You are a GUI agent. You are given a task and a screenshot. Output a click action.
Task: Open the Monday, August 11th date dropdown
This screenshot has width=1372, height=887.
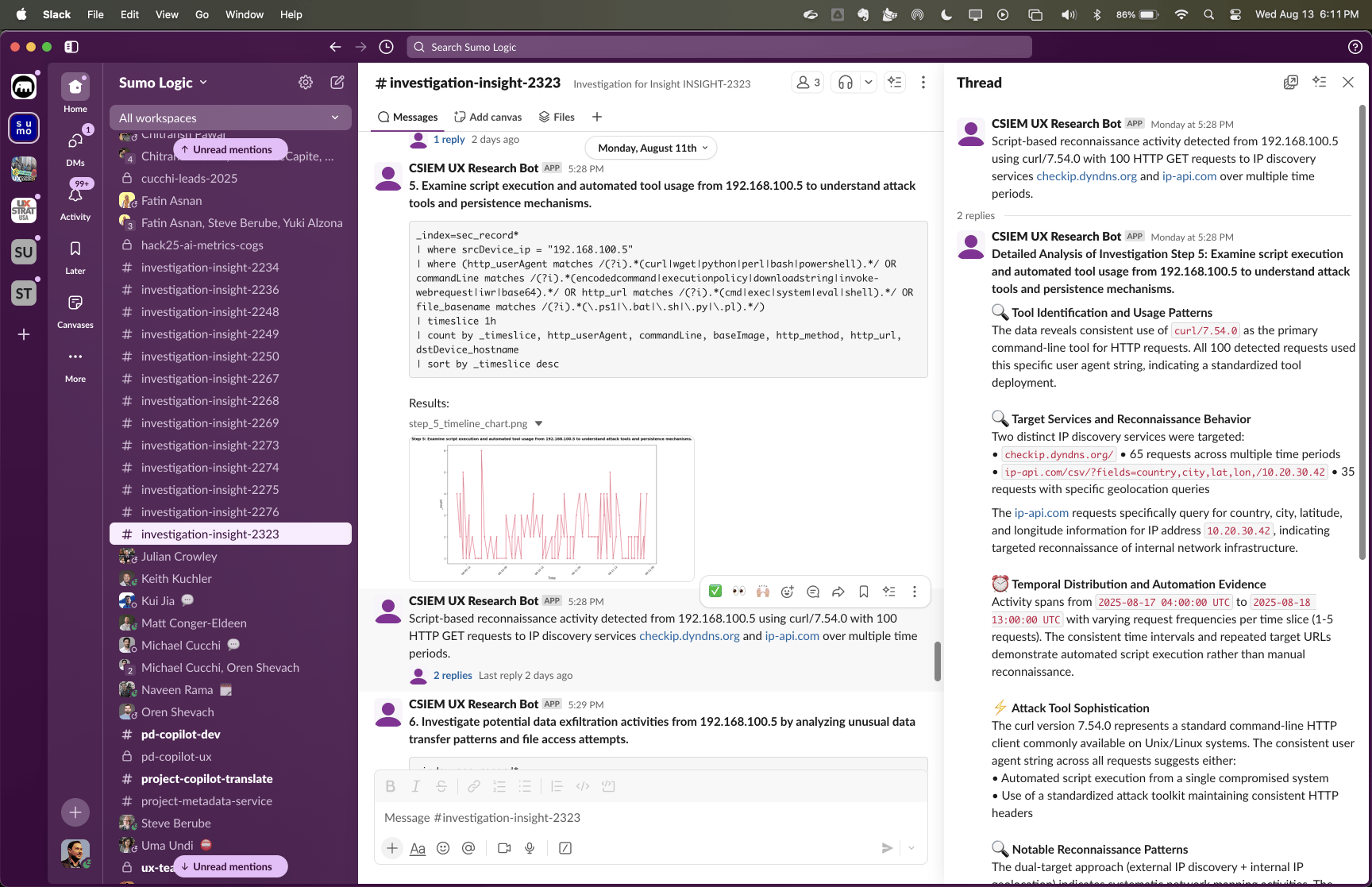click(x=652, y=148)
